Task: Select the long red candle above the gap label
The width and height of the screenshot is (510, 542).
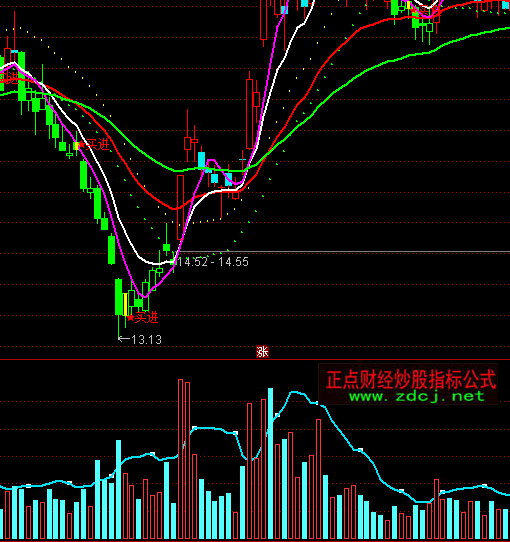Action: pos(180,207)
